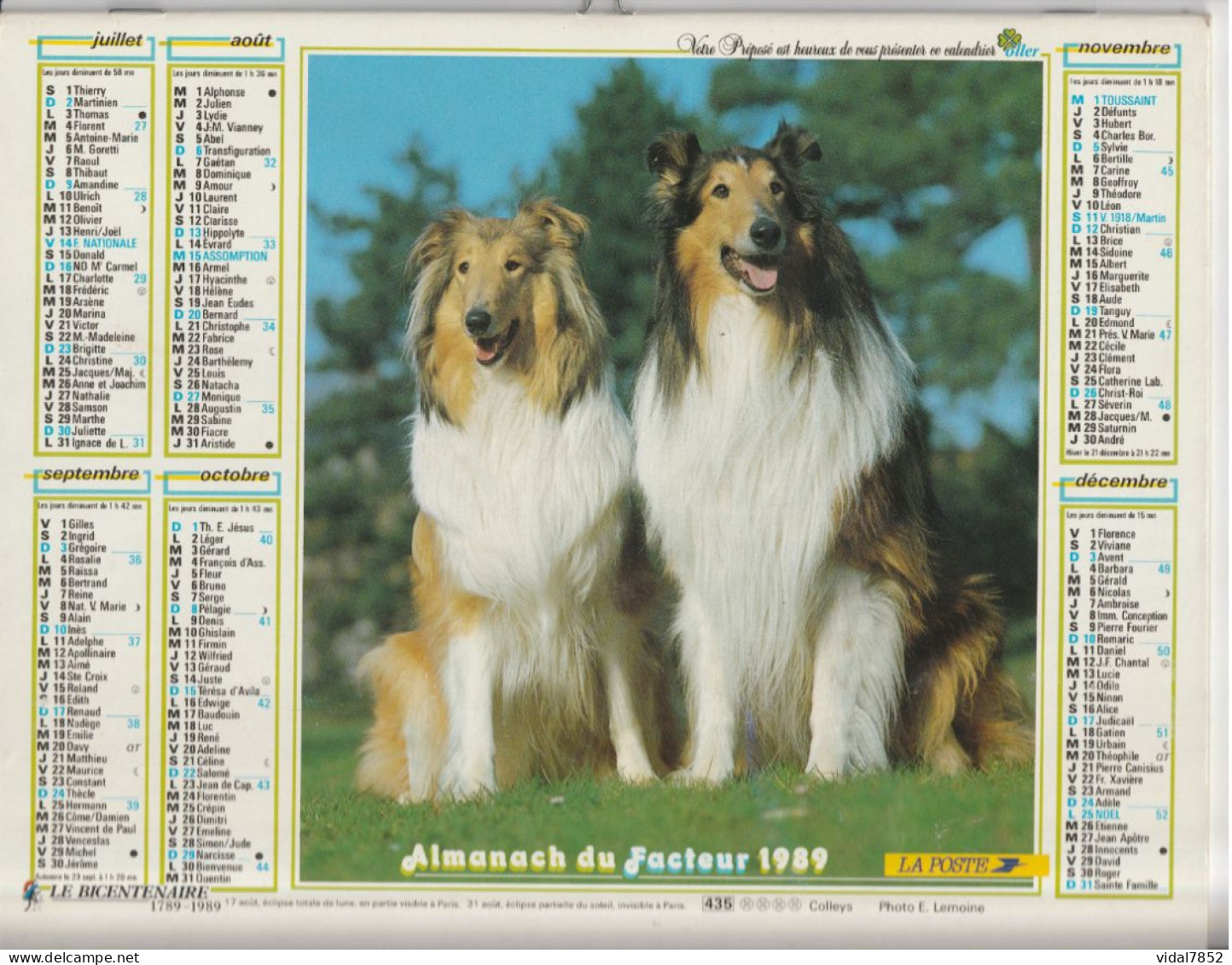Select the octobre month header
1232x965 pixels.
pyautogui.click(x=234, y=475)
